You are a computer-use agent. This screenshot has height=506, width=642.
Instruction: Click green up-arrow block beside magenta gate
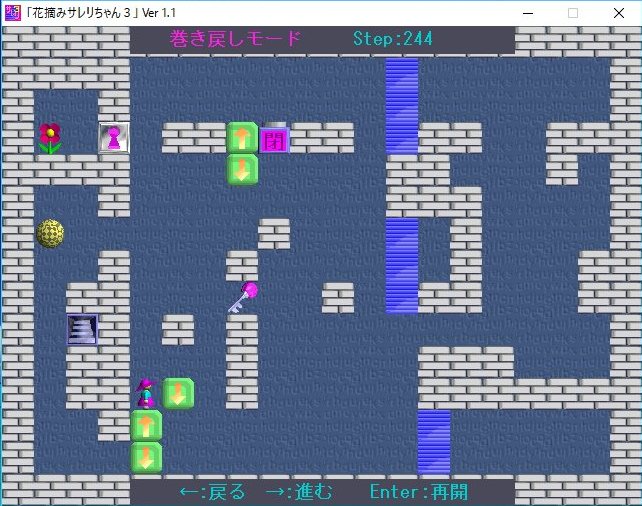tap(242, 137)
